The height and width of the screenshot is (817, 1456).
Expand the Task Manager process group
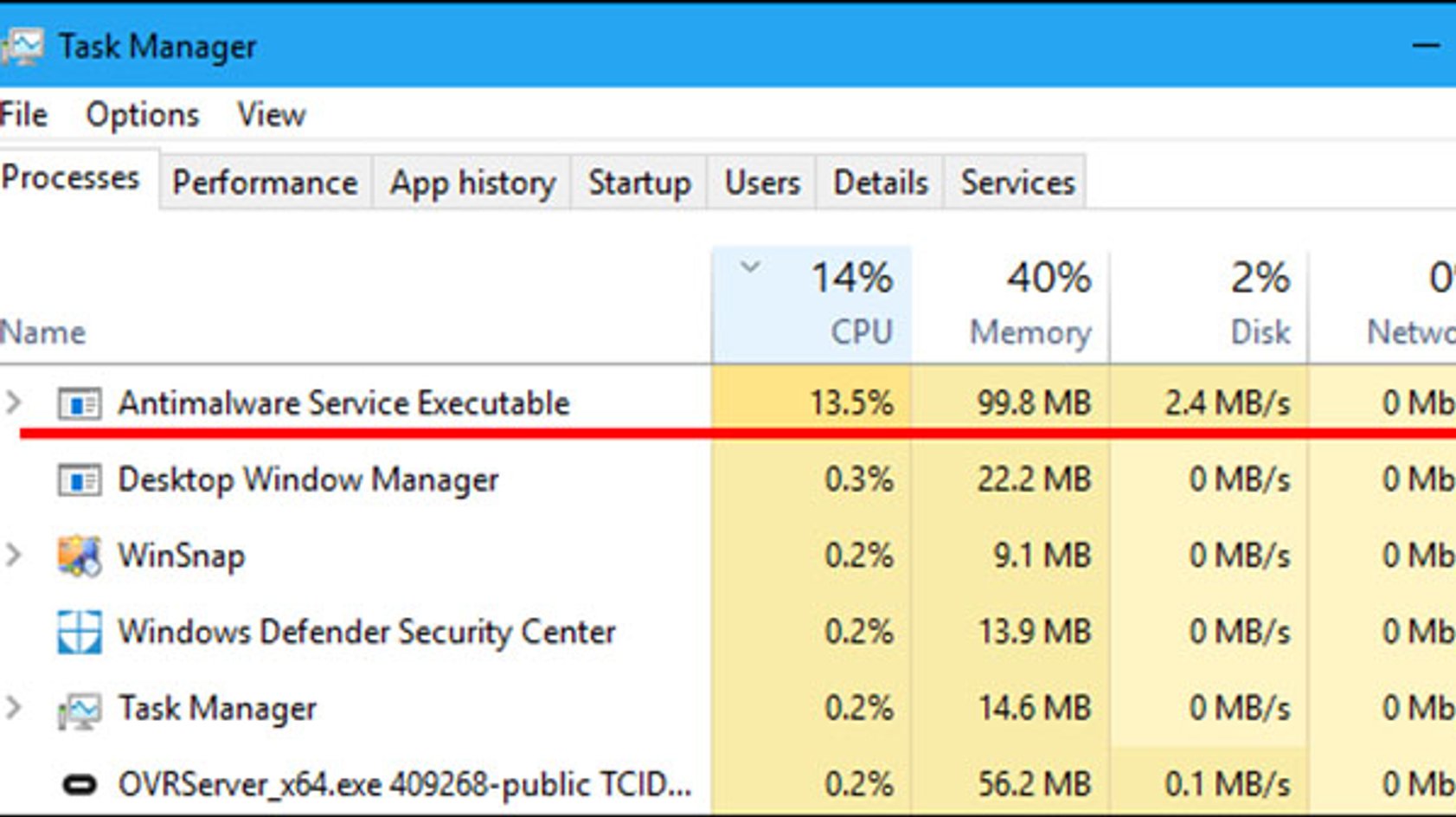(13, 707)
